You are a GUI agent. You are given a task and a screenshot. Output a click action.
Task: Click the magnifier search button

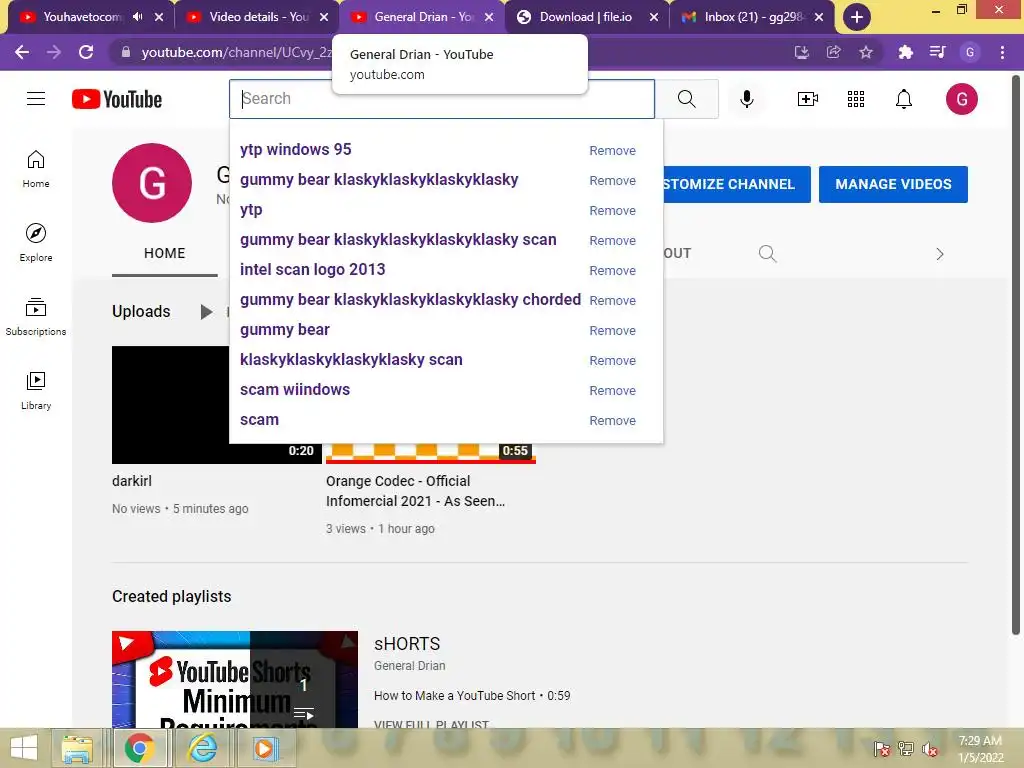click(686, 99)
